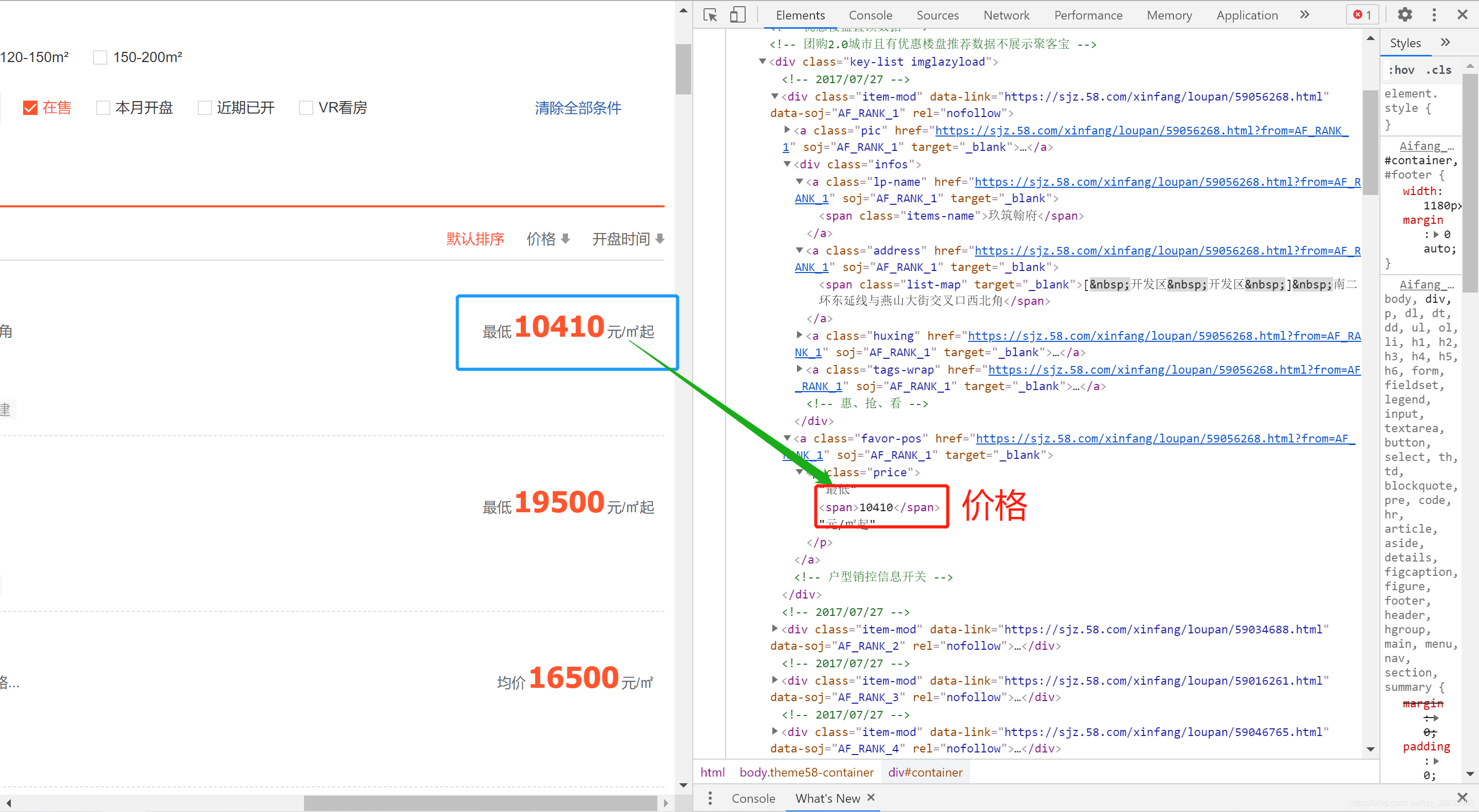Viewport: 1479px width, 812px height.
Task: Enable the VR看房 checkbox
Action: point(306,108)
